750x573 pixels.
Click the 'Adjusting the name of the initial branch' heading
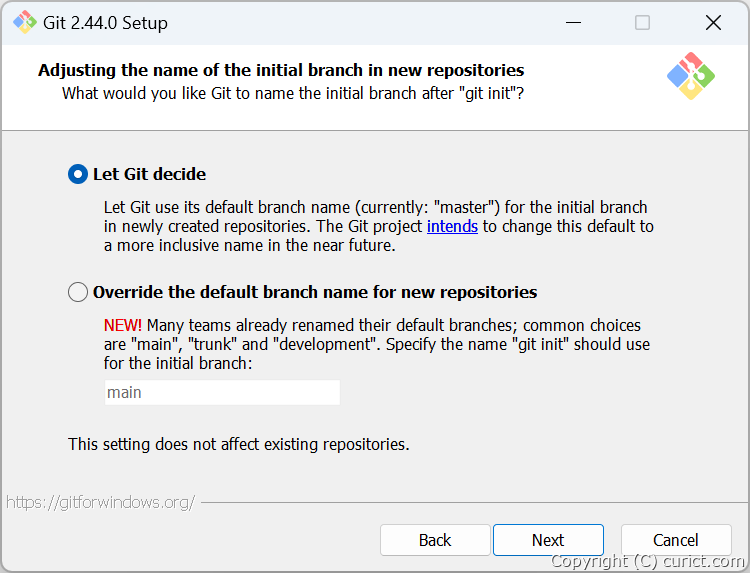click(281, 70)
